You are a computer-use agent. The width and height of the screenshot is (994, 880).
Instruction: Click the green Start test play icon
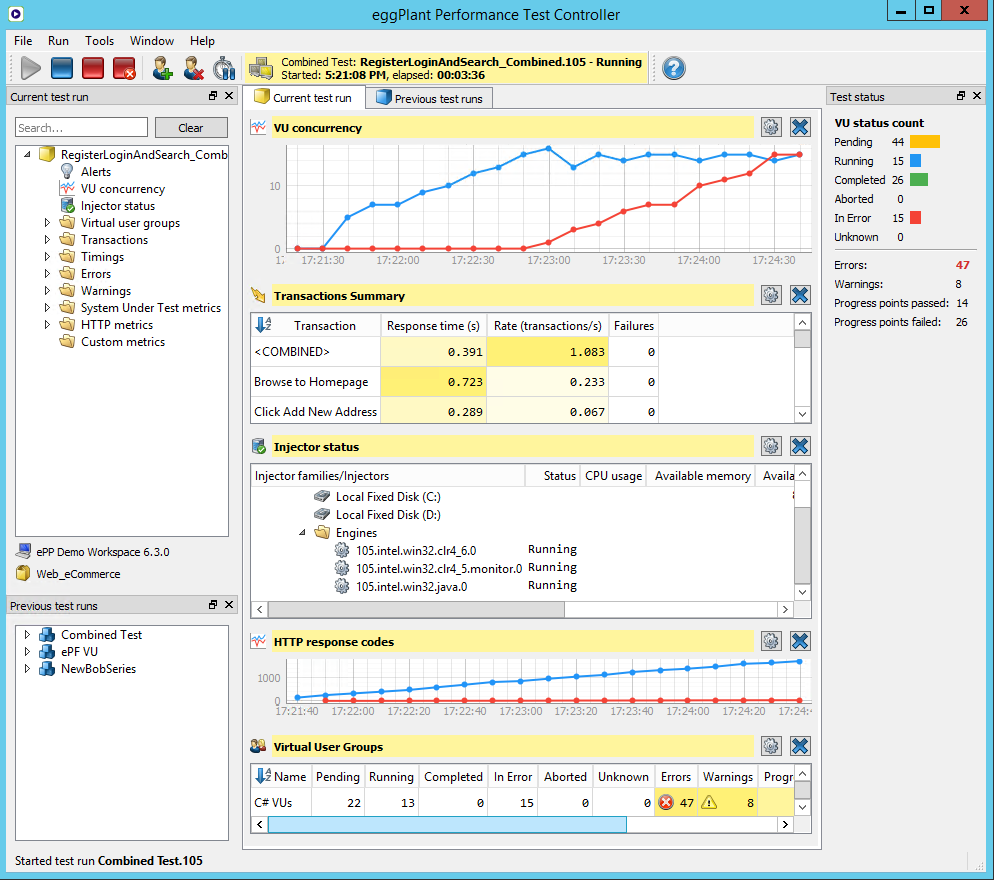click(x=31, y=68)
